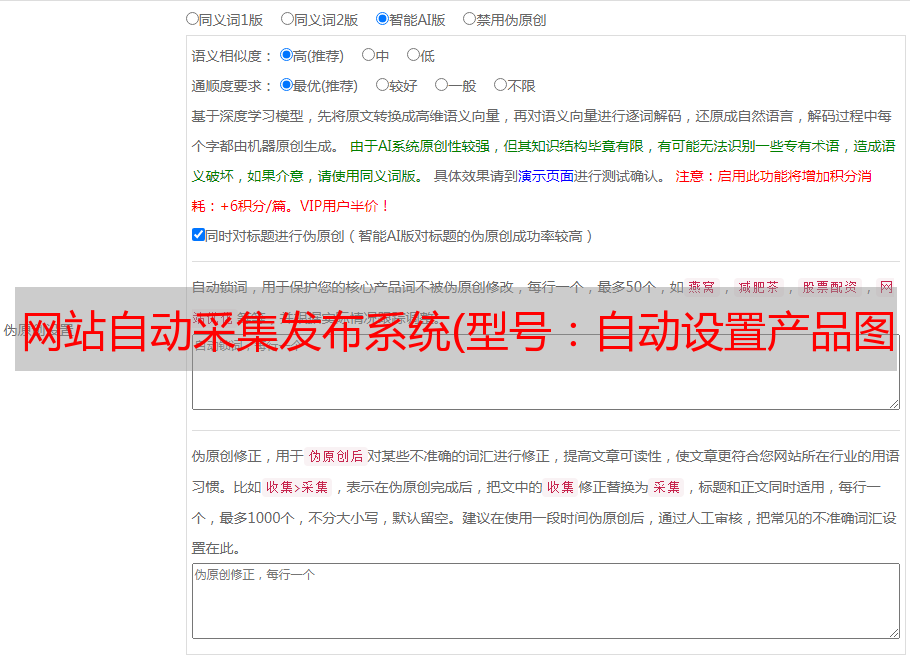This screenshot has height=658, width=911.
Task: Click the 减肥茶 example keyword tag
Action: [759, 287]
